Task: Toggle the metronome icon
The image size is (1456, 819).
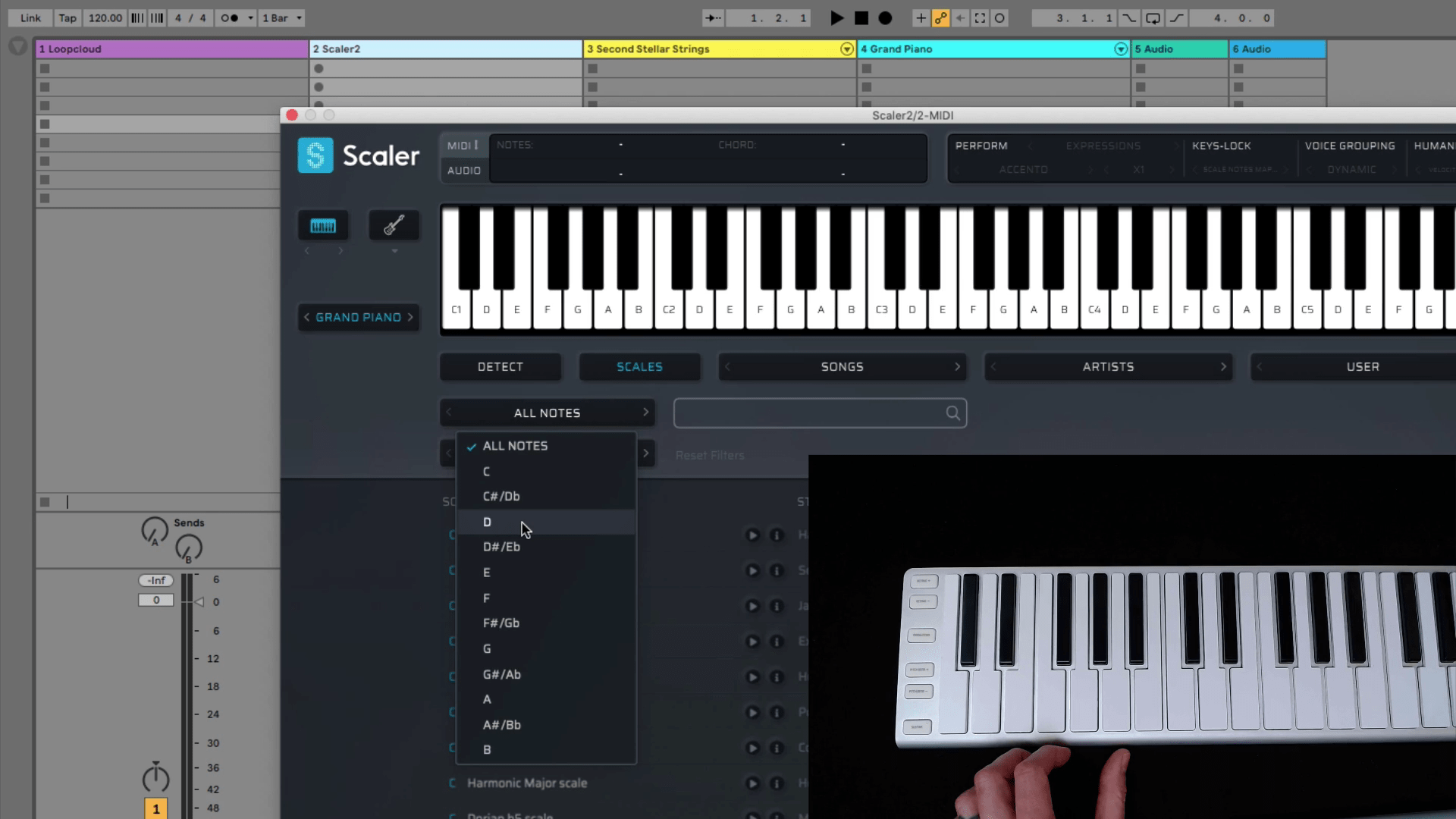Action: point(230,18)
